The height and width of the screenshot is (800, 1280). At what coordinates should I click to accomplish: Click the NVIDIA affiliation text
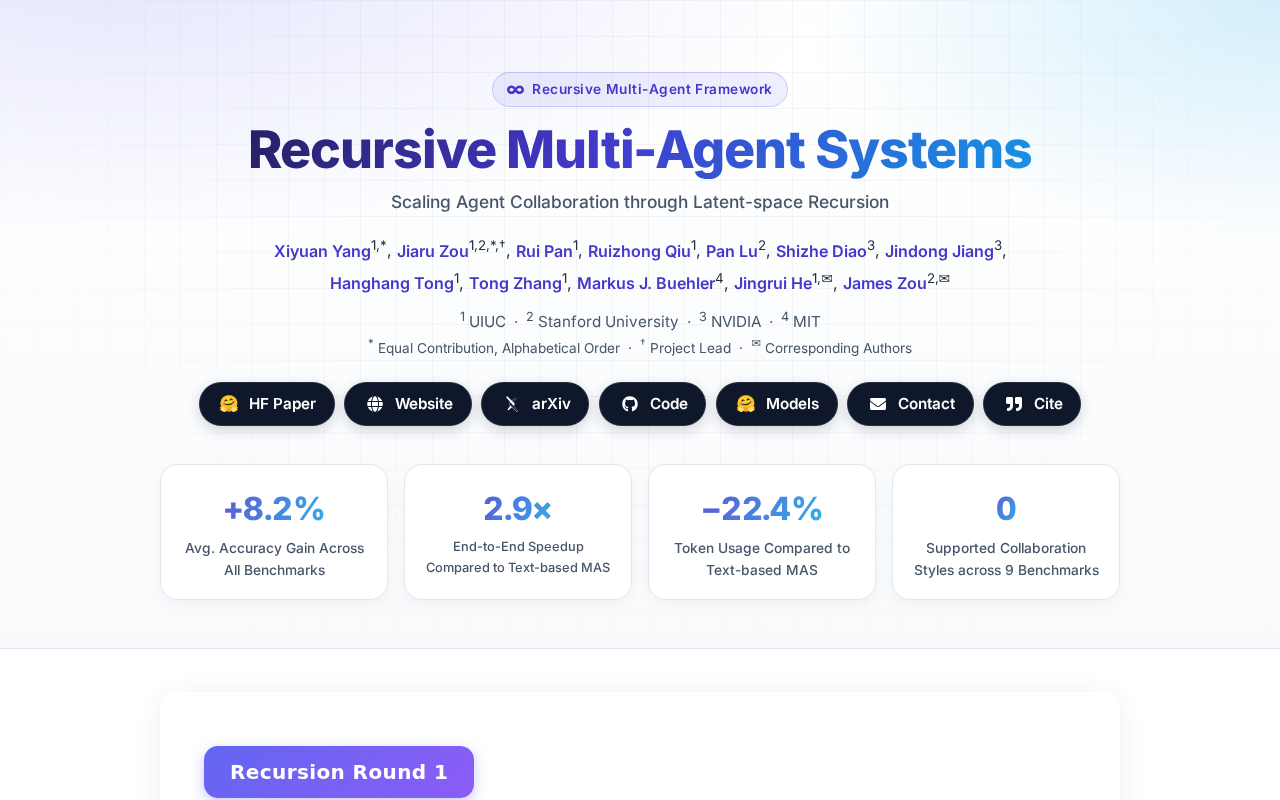pyautogui.click(x=736, y=322)
